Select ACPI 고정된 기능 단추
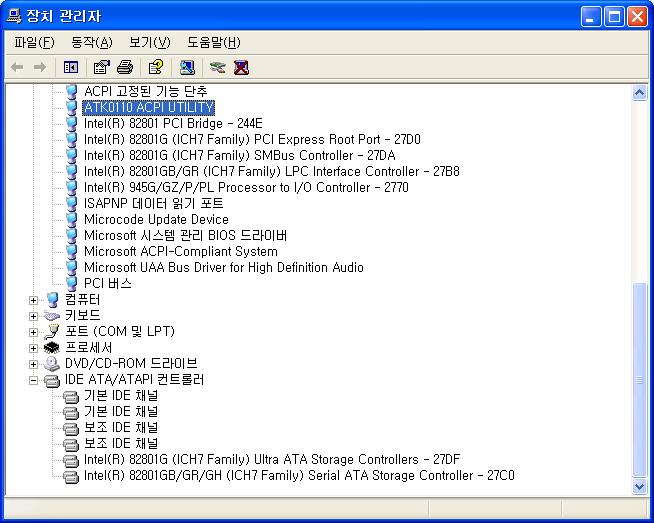This screenshot has height=523, width=654. click(x=146, y=91)
